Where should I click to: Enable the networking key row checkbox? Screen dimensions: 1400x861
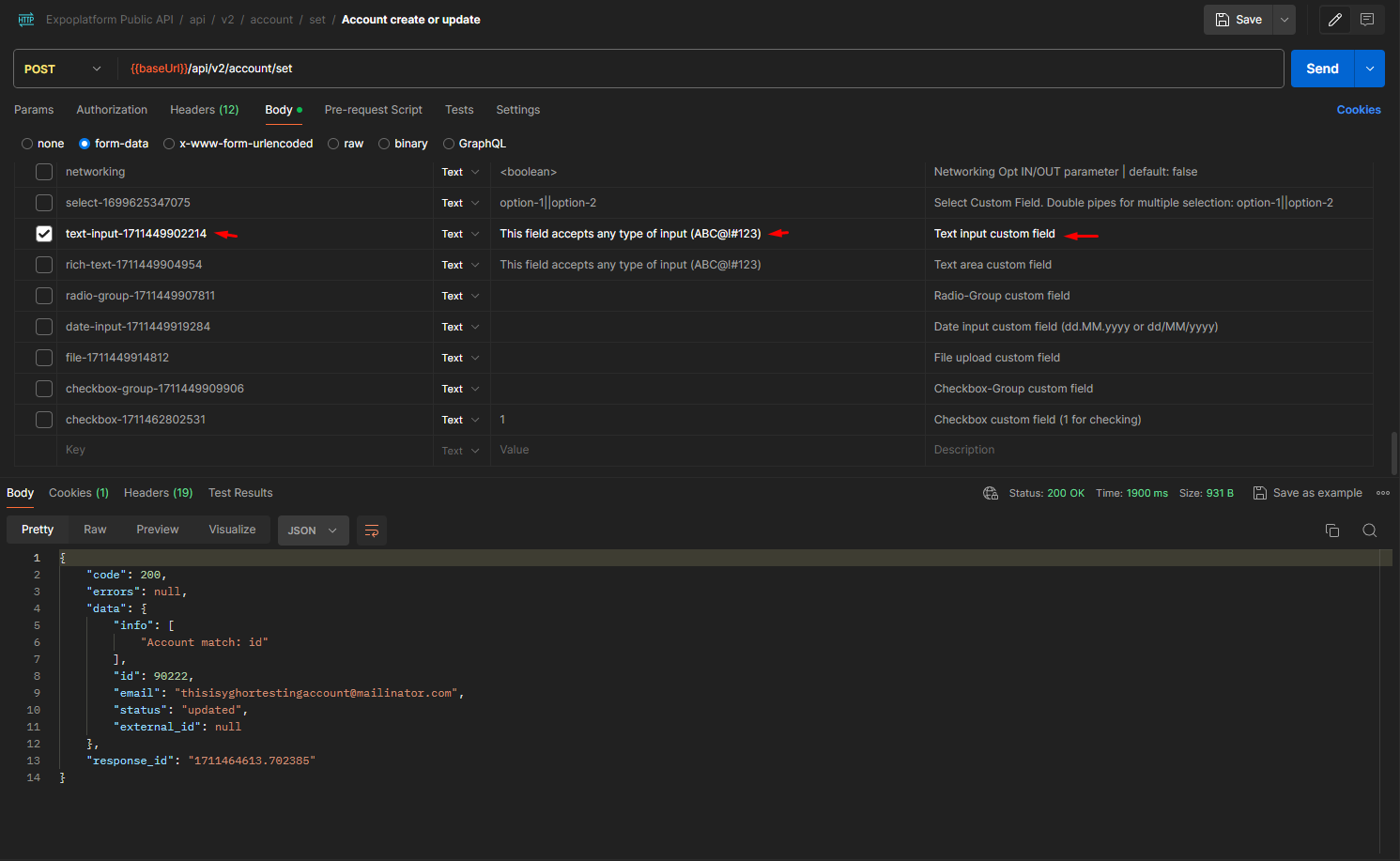pyautogui.click(x=43, y=171)
